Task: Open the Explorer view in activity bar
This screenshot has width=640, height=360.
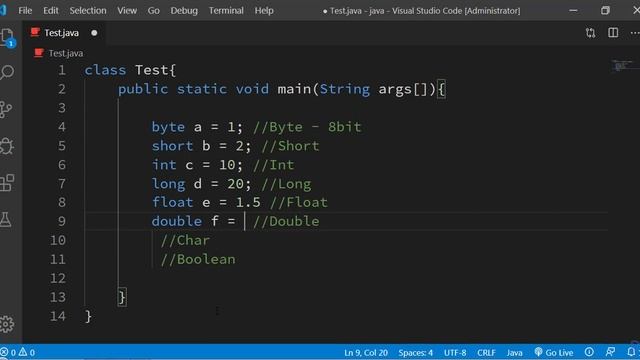Action: click(7, 38)
